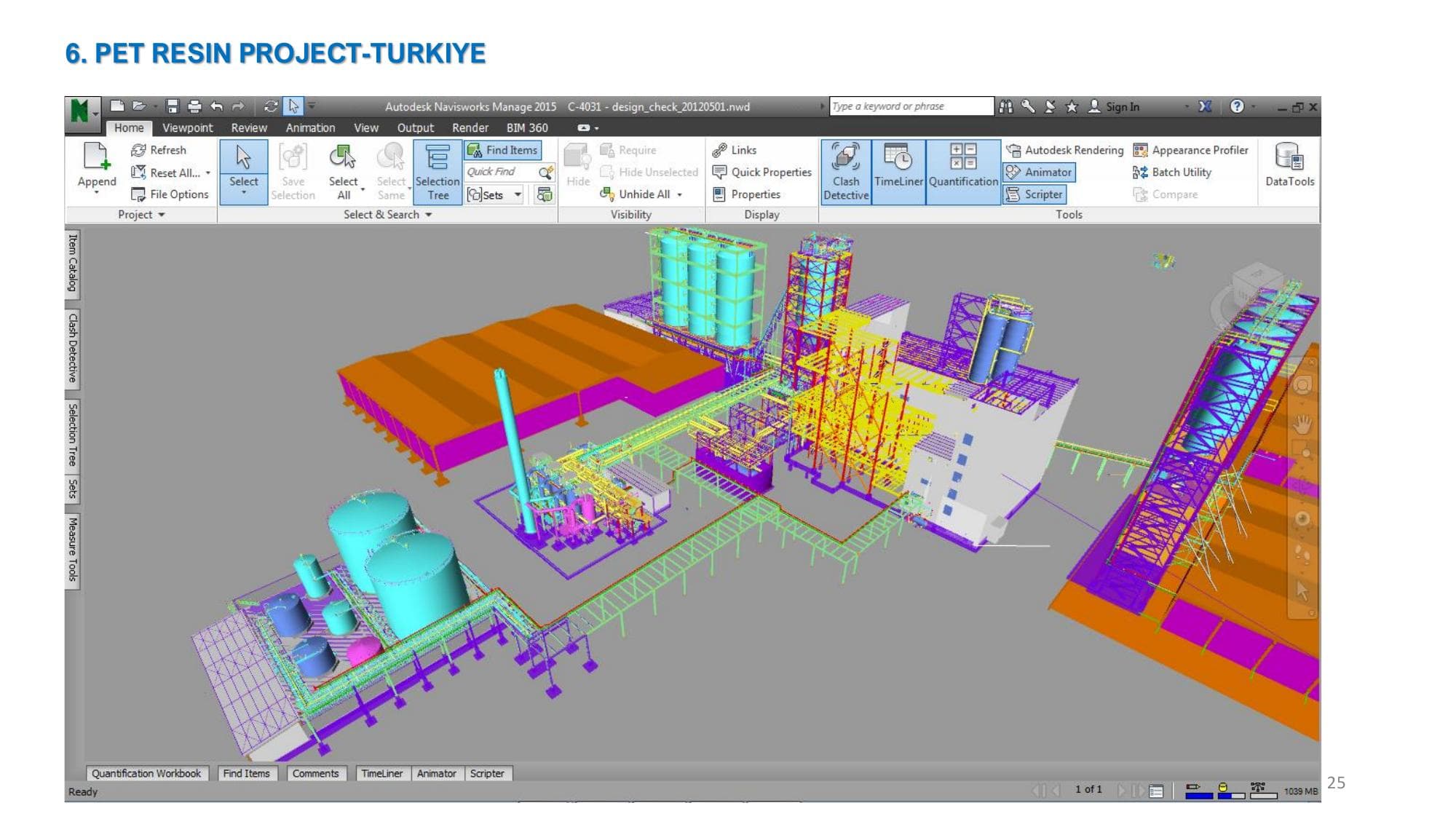Viewport: 1456px width, 819px height.
Task: Open the DataTools database icon
Action: click(1289, 157)
